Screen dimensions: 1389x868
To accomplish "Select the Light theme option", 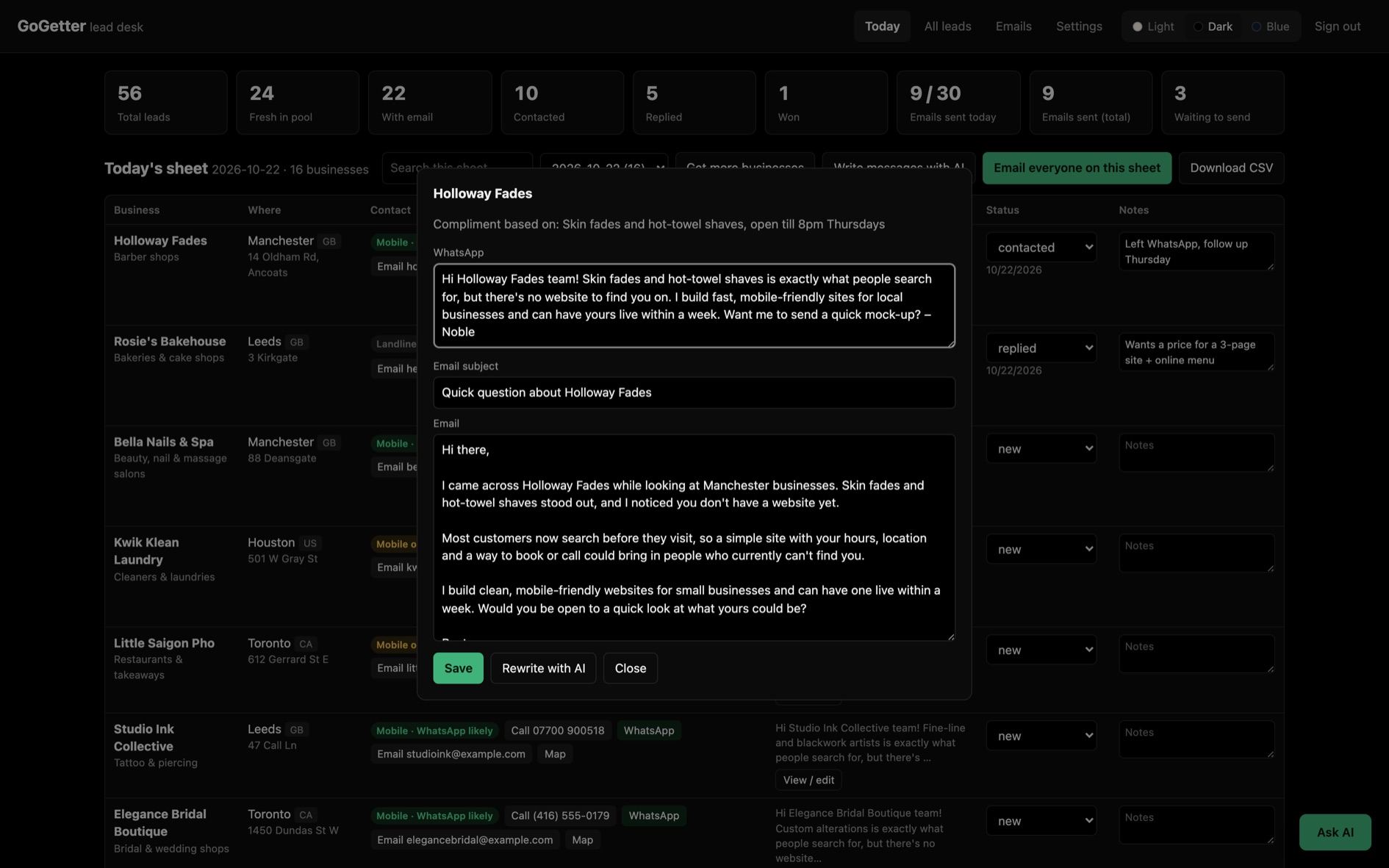I will 1152,26.
